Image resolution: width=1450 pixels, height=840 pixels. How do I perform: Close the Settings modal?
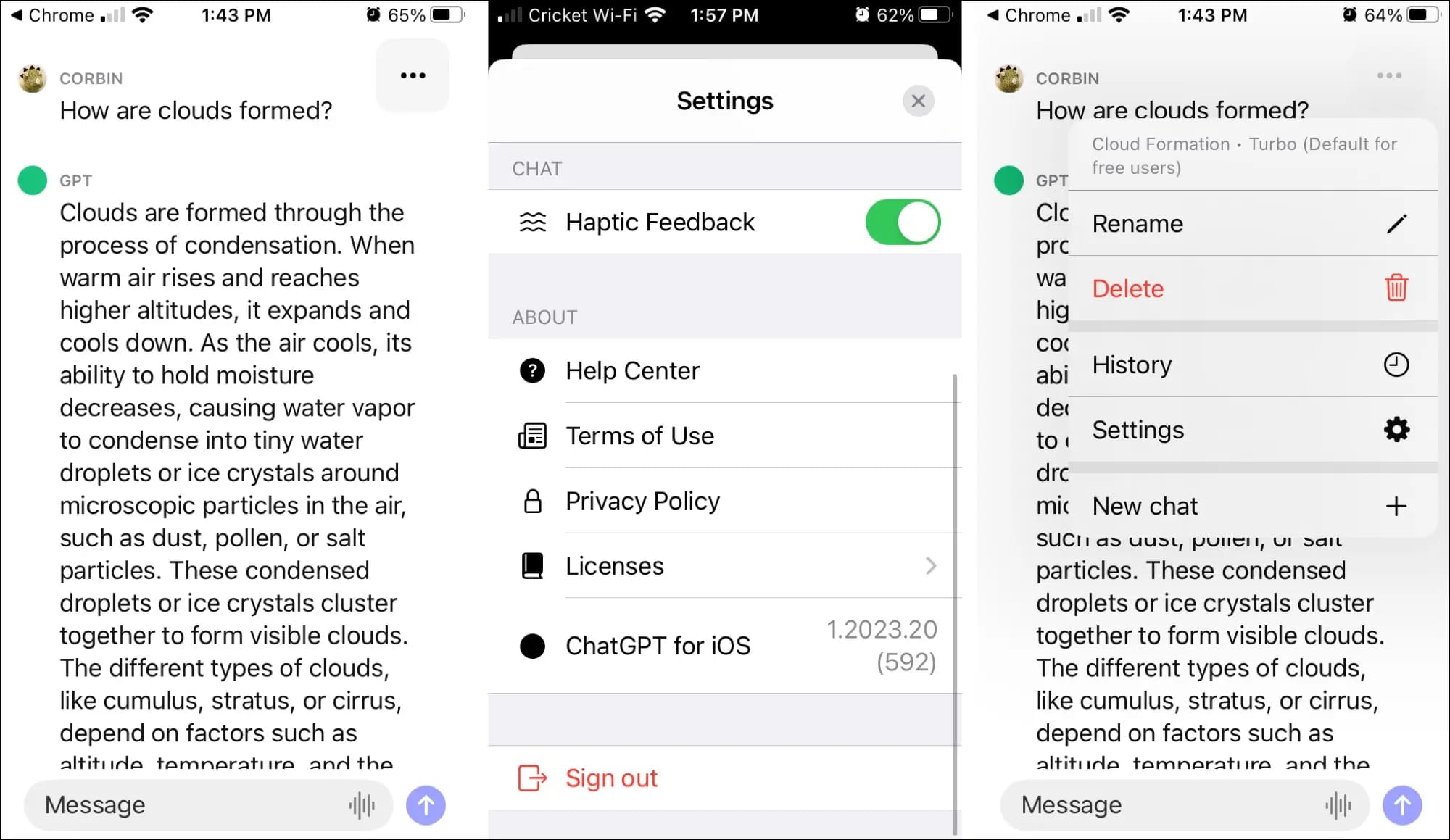[x=918, y=100]
